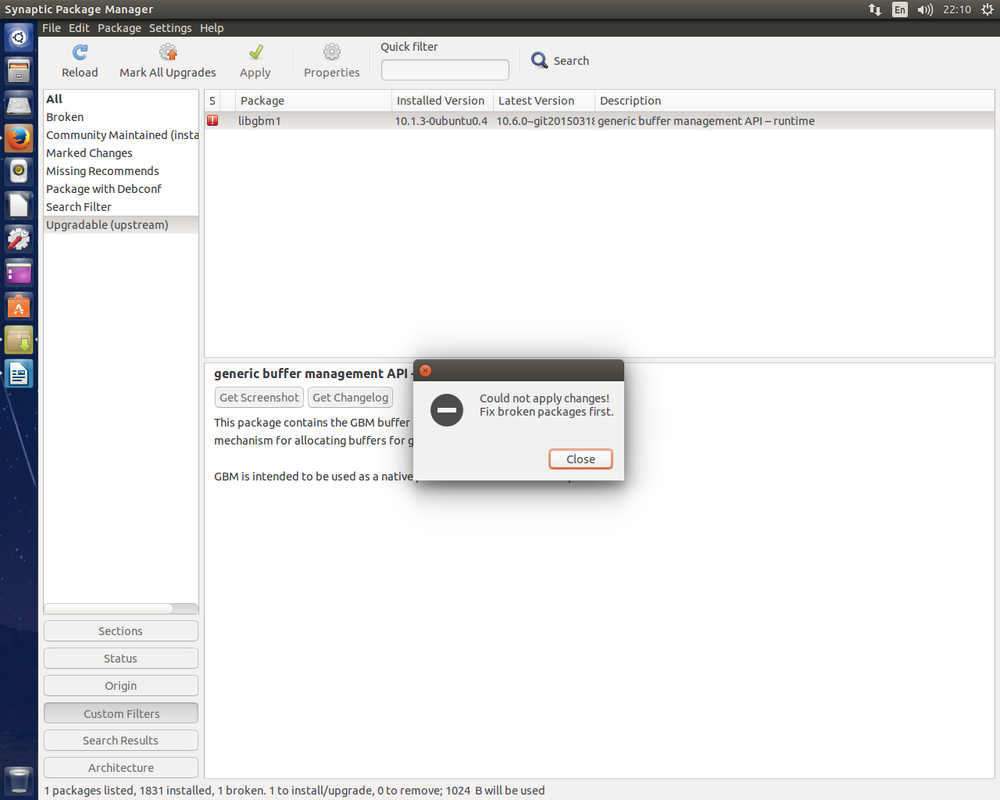Click the Quick filter text field

click(x=445, y=70)
